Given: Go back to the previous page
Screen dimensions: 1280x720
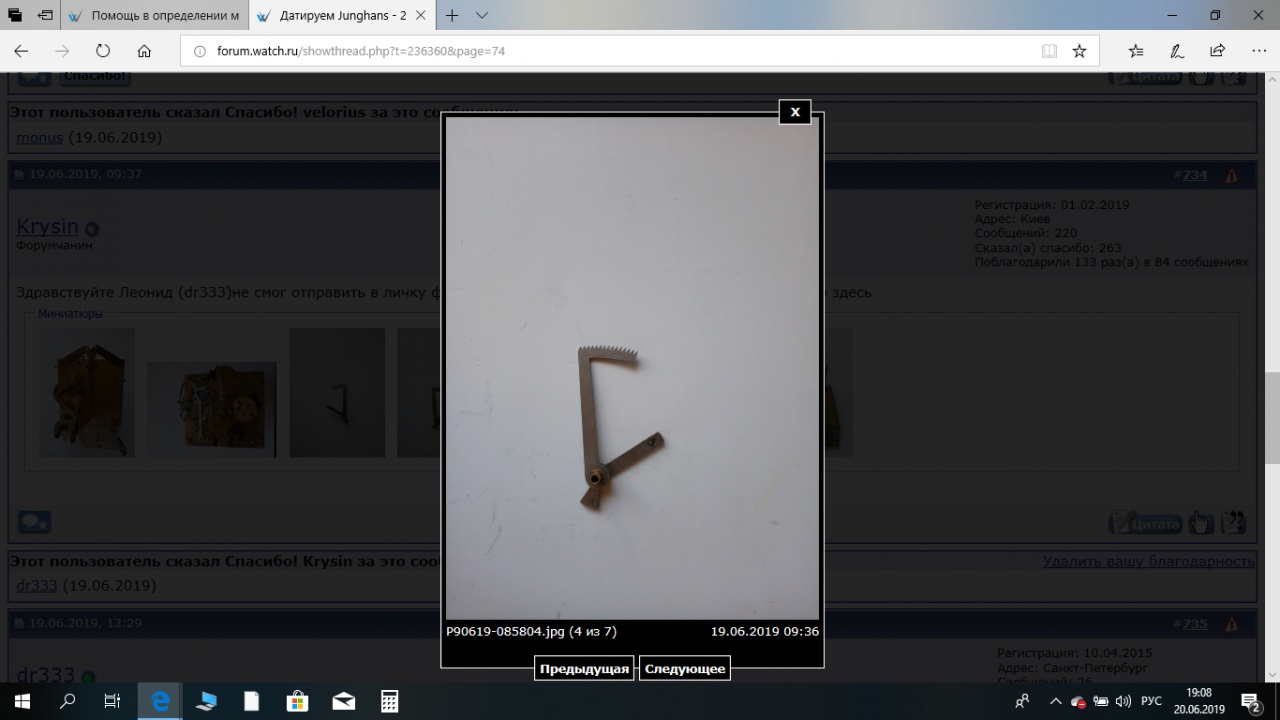Looking at the screenshot, I should tap(21, 51).
